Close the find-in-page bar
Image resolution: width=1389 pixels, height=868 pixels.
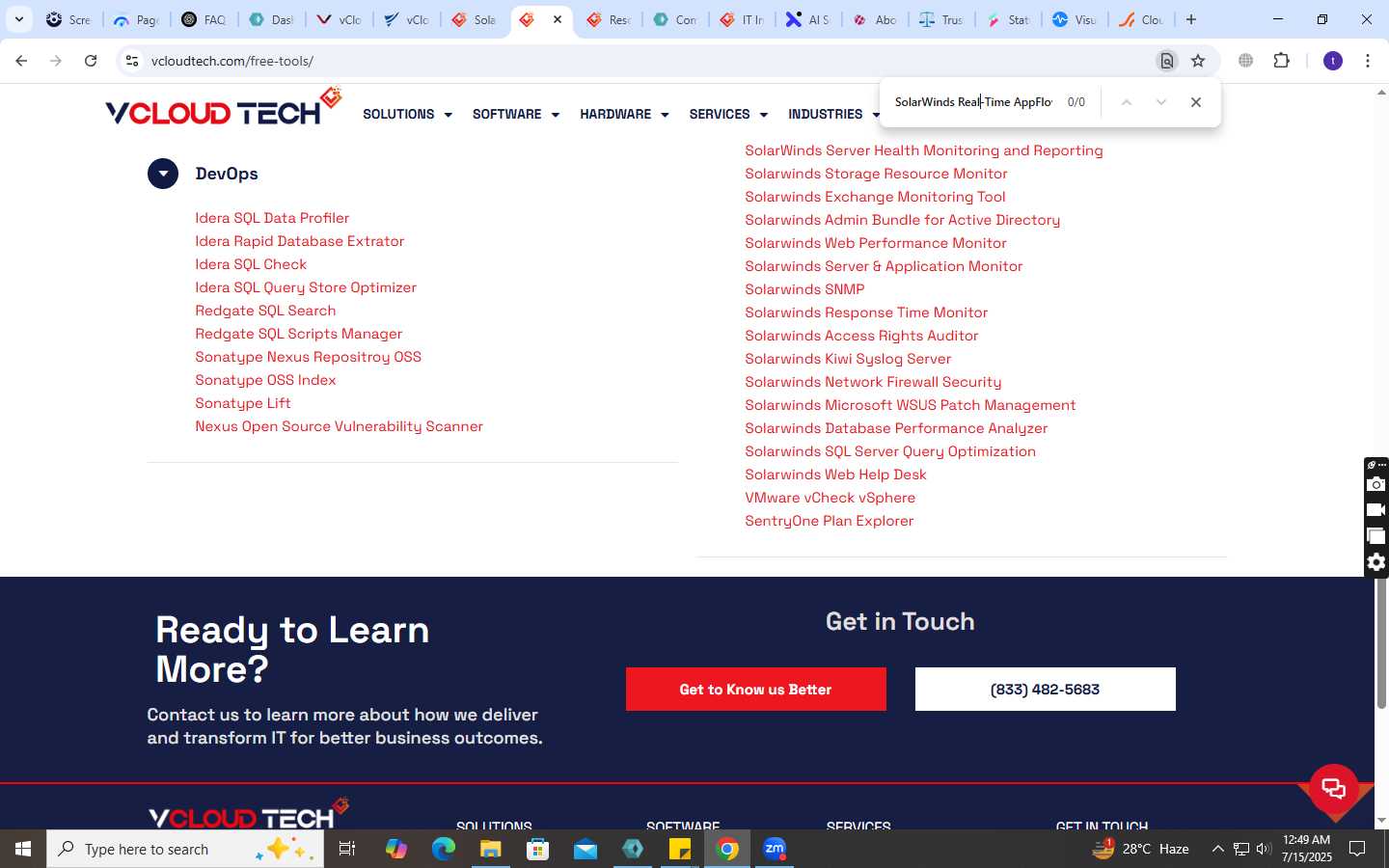[1196, 102]
